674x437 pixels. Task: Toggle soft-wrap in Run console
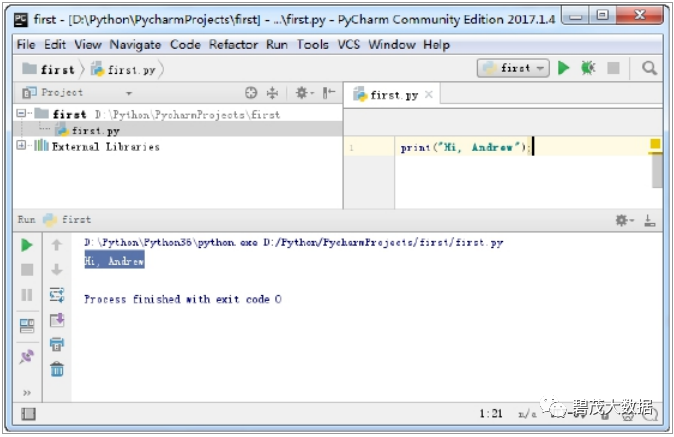click(x=57, y=295)
